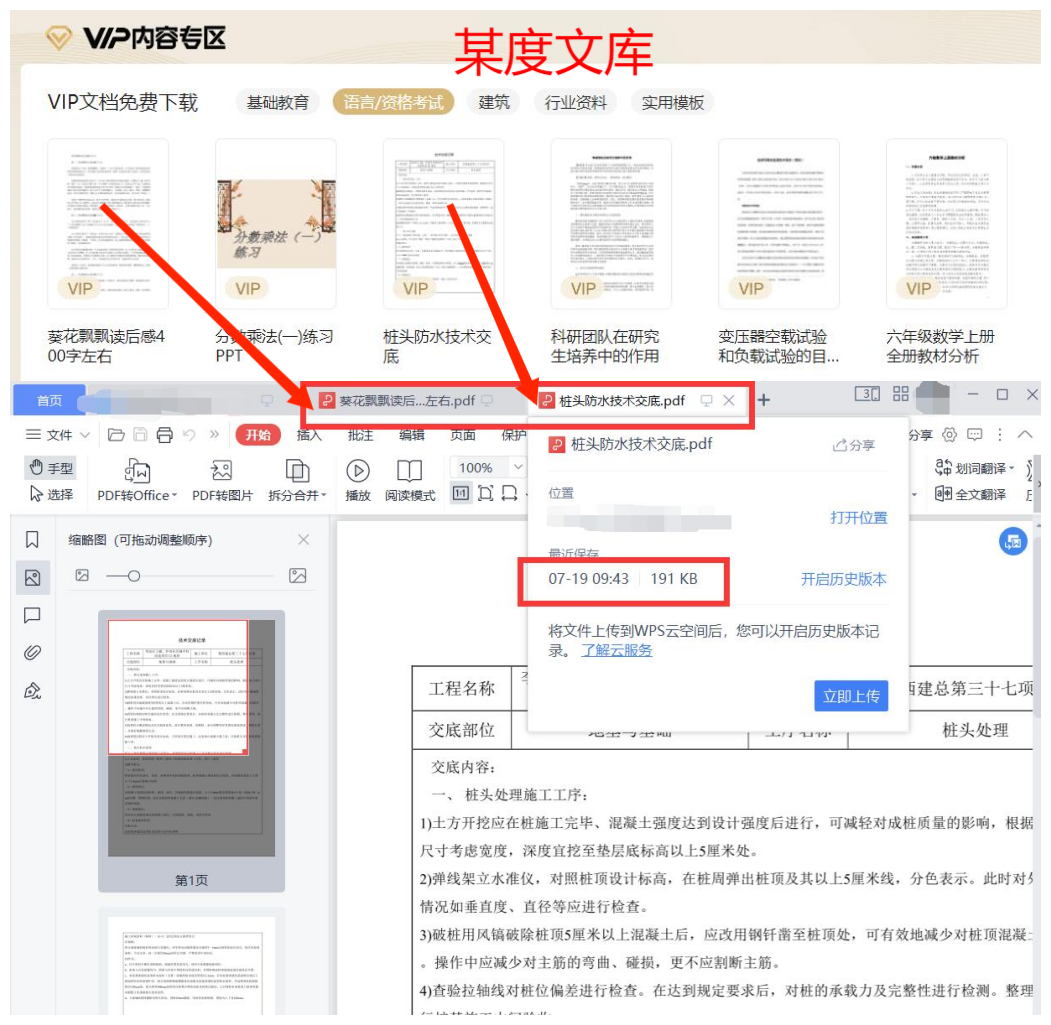The image size is (1051, 1025).
Task: Switch to the 开始 ribbon tab
Action: coord(258,435)
